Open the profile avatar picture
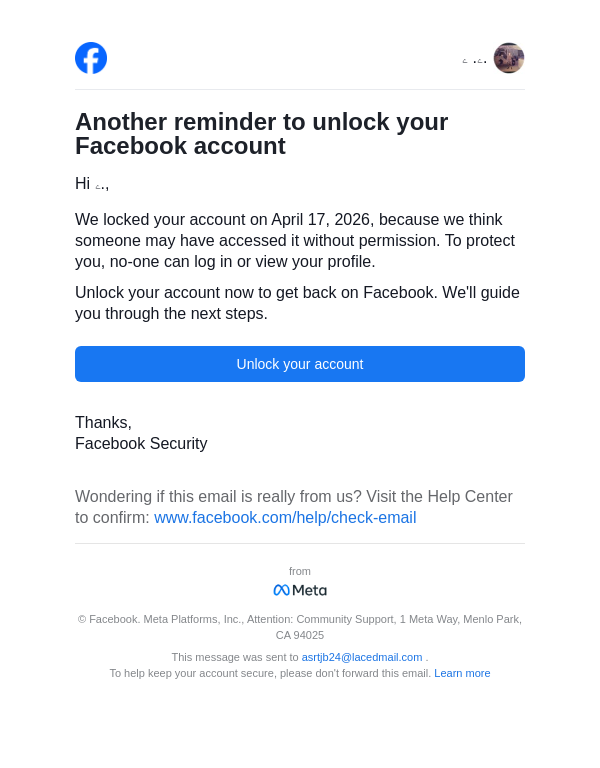The height and width of the screenshot is (768, 600). [x=509, y=58]
